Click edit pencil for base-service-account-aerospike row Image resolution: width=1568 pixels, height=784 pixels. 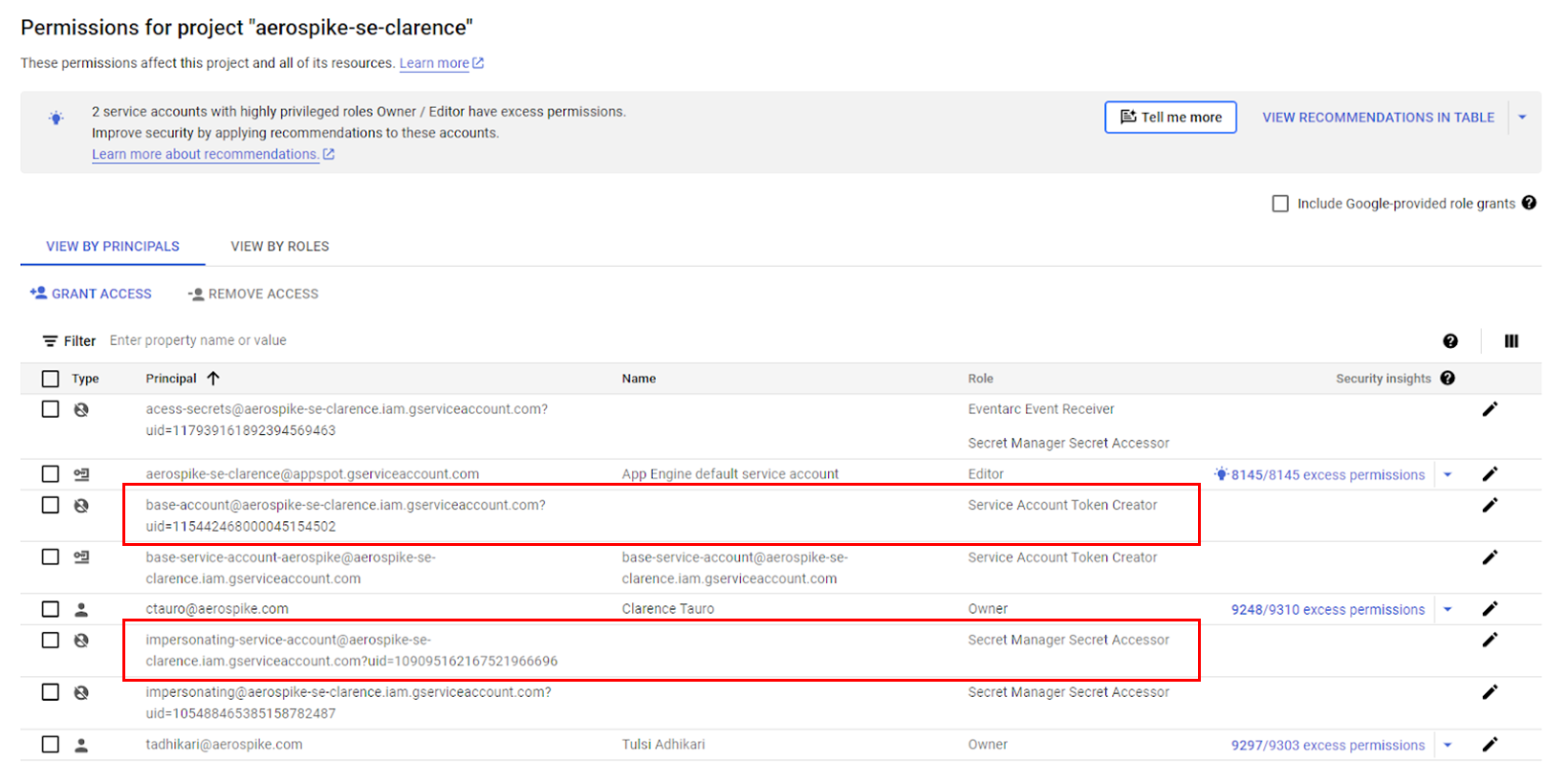pos(1490,557)
